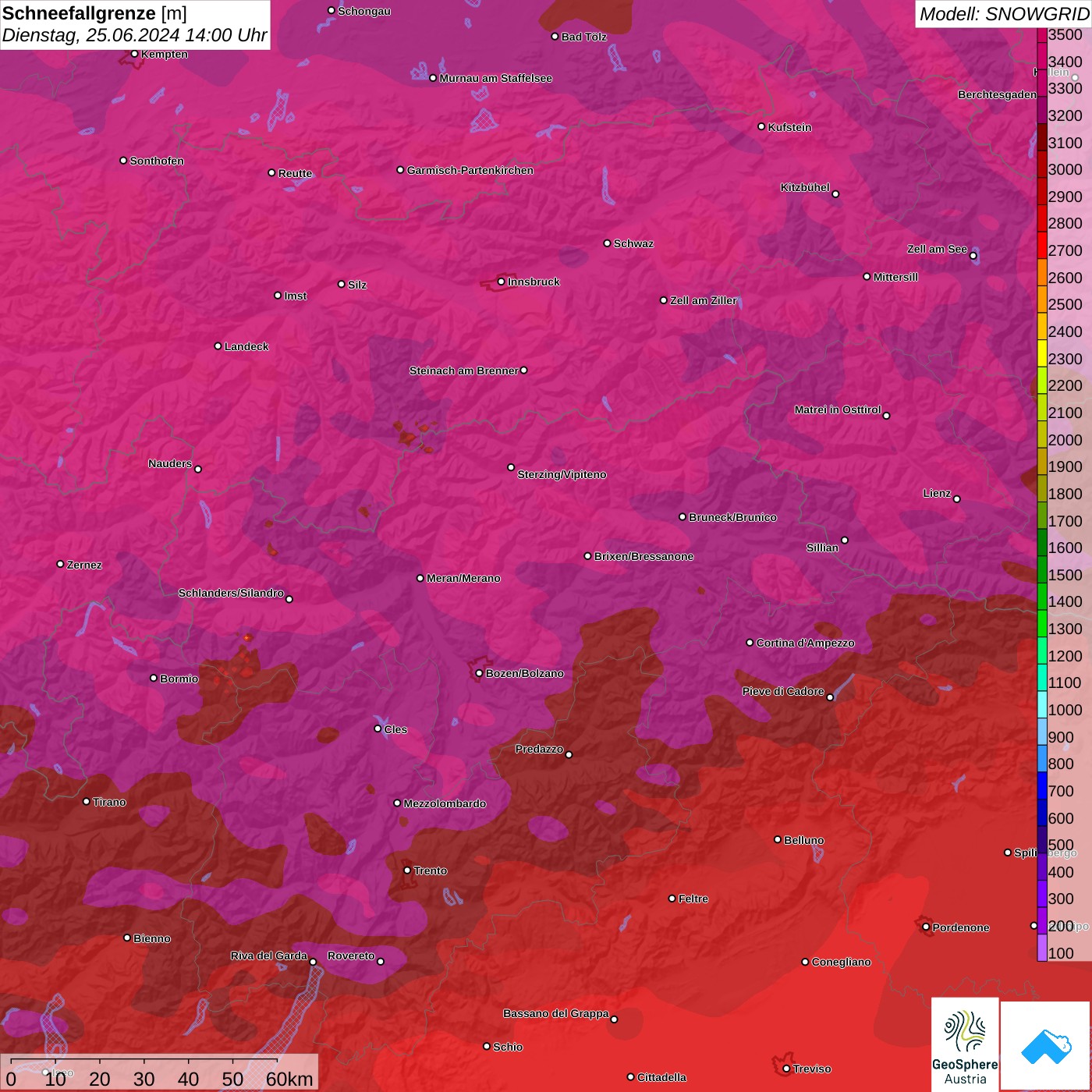1092x1092 pixels.
Task: Select the 'Mezzolombardo' label
Action: 445,803
